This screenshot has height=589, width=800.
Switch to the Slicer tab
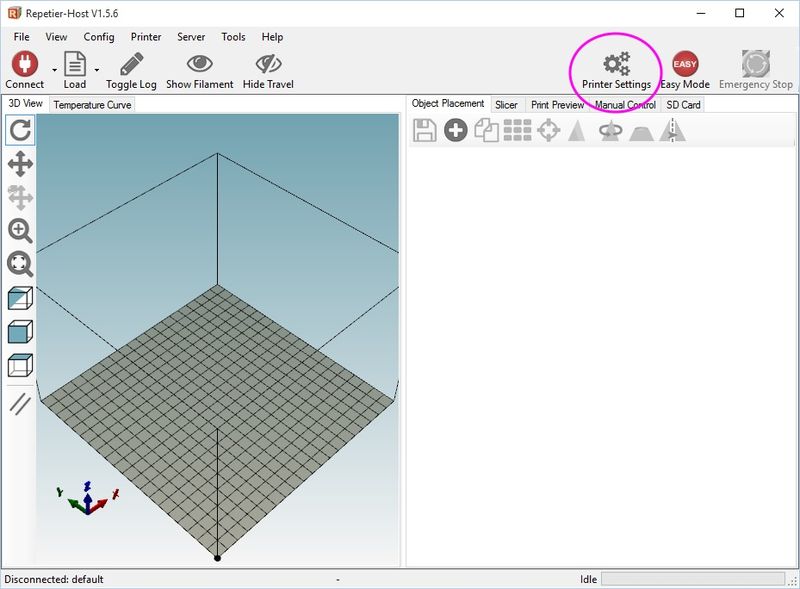506,105
